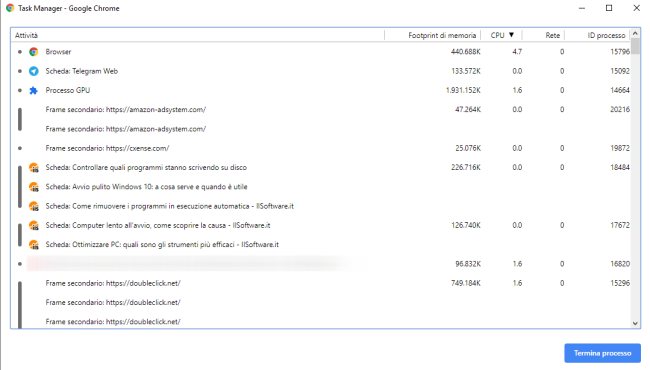The width and height of the screenshot is (650, 370).
Task: Sort by the CPU column arrow
Action: pyautogui.click(x=511, y=35)
